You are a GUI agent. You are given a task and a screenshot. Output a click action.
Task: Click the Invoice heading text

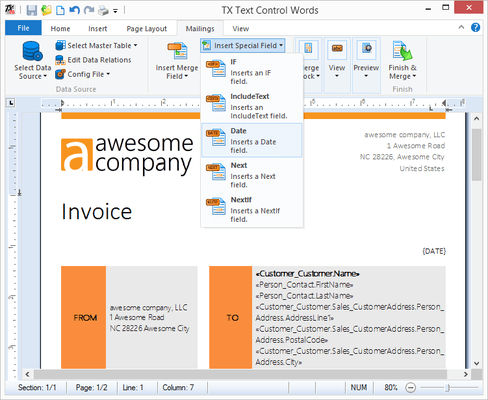coord(97,212)
